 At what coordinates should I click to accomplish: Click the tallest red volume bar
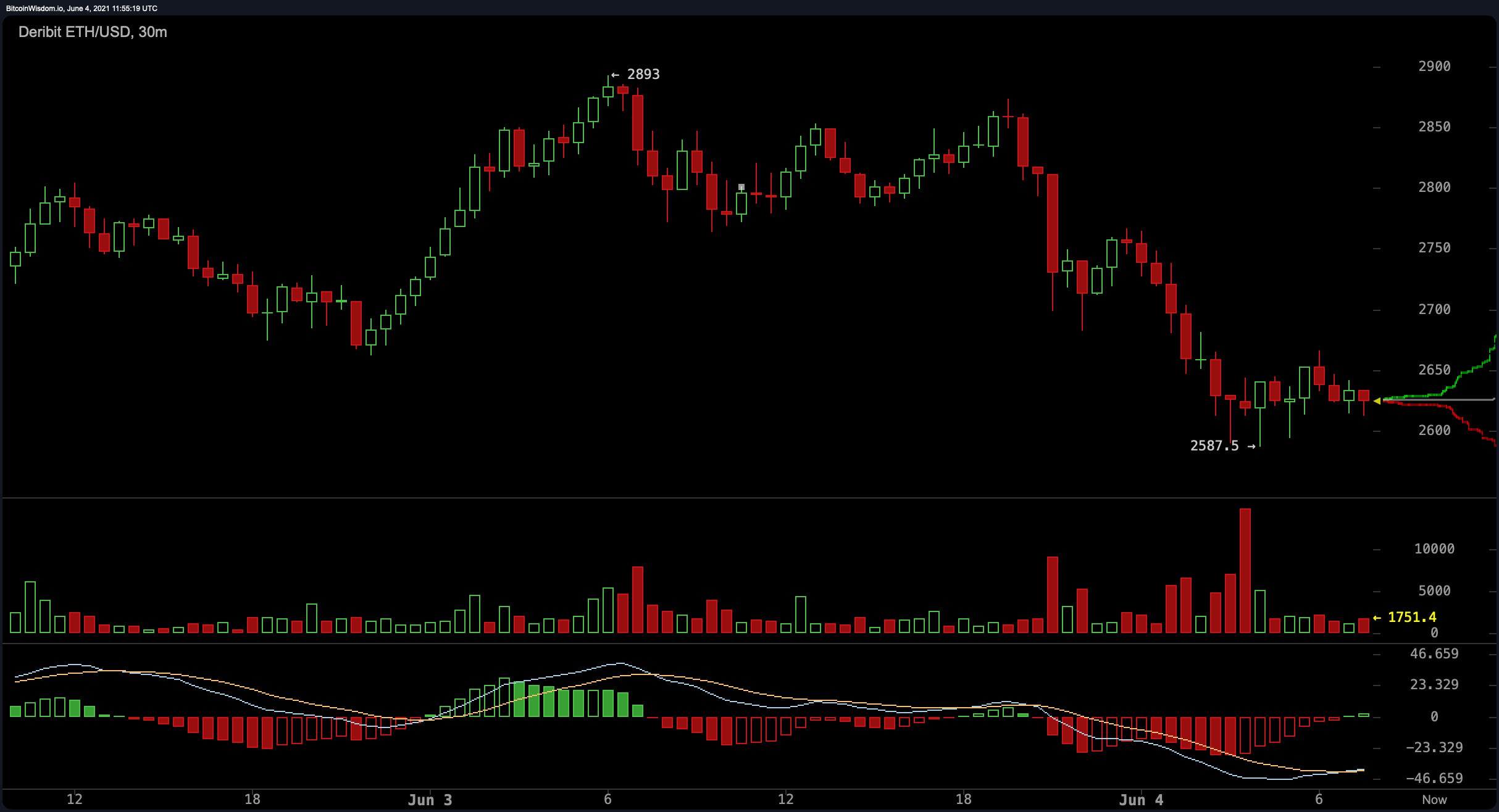[x=1245, y=571]
